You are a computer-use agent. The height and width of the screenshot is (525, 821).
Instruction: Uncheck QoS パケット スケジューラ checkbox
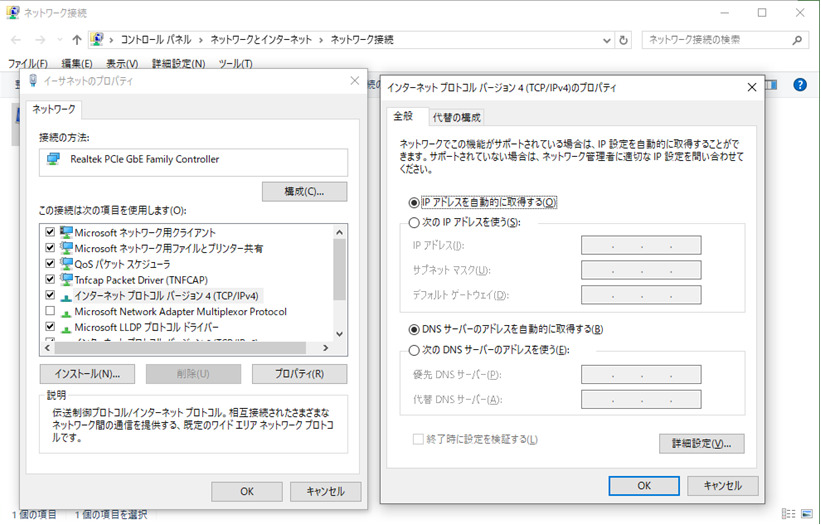pos(50,263)
